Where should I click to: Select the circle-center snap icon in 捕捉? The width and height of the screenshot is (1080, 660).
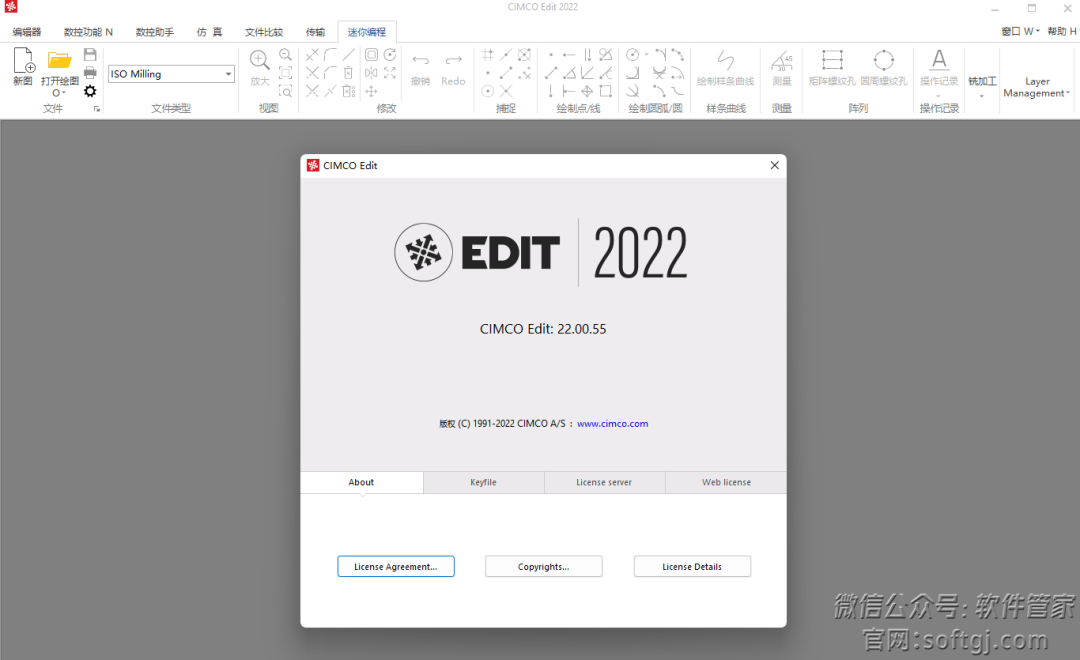(488, 91)
